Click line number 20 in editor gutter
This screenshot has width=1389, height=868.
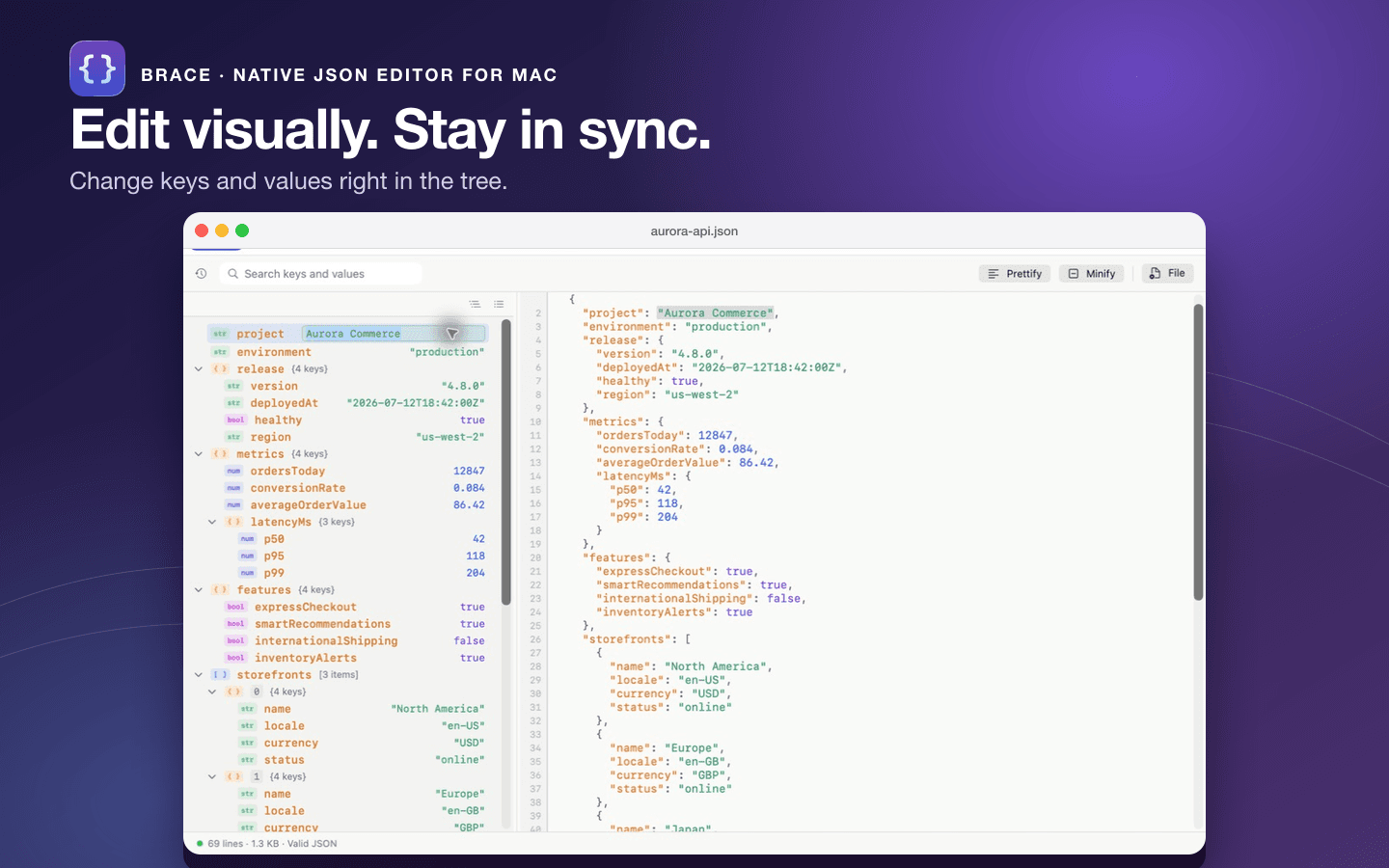[x=535, y=558]
